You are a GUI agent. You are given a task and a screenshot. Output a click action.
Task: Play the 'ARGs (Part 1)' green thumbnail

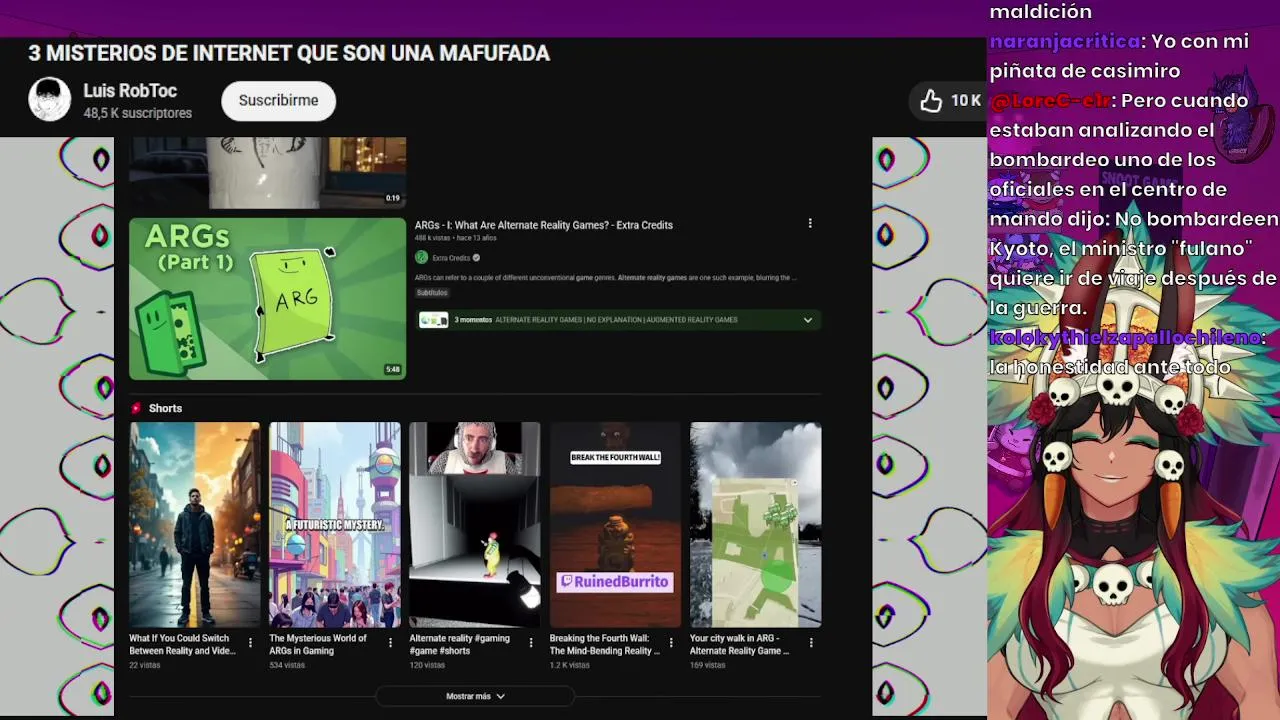tap(267, 299)
